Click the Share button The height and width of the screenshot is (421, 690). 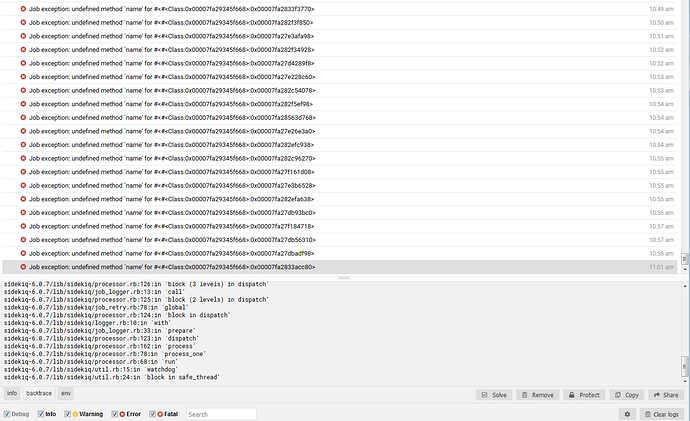point(666,395)
